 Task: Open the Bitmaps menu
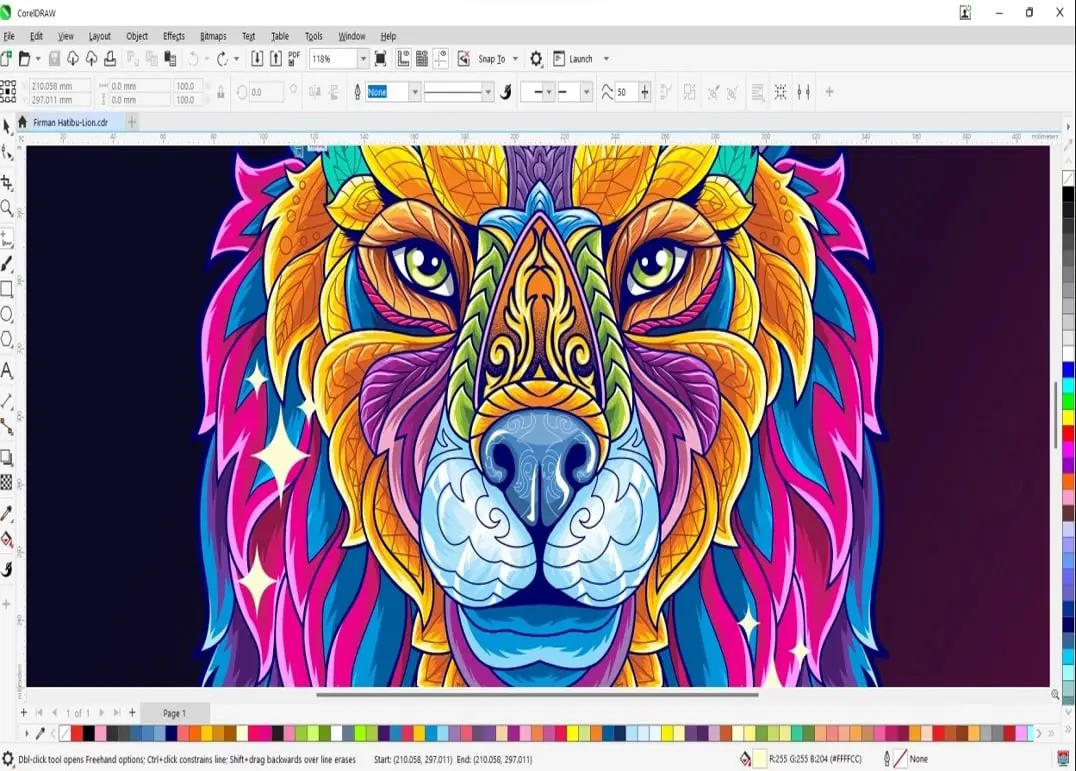[213, 36]
